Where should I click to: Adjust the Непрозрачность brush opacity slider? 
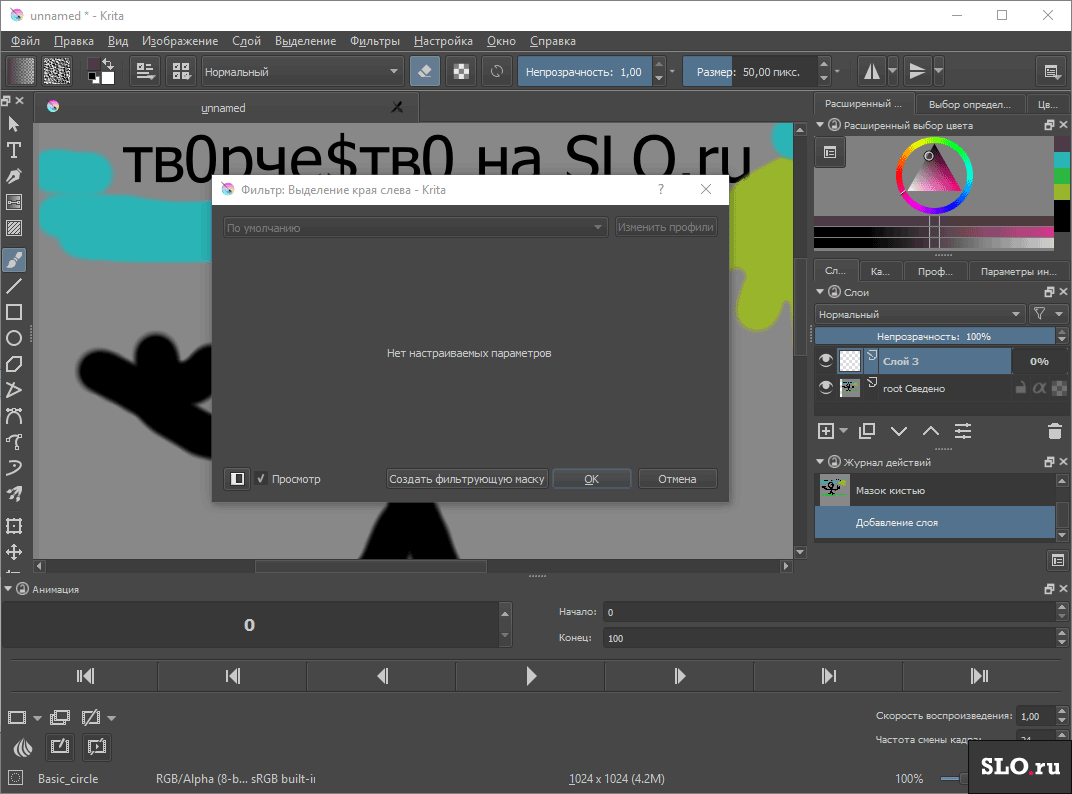(585, 72)
